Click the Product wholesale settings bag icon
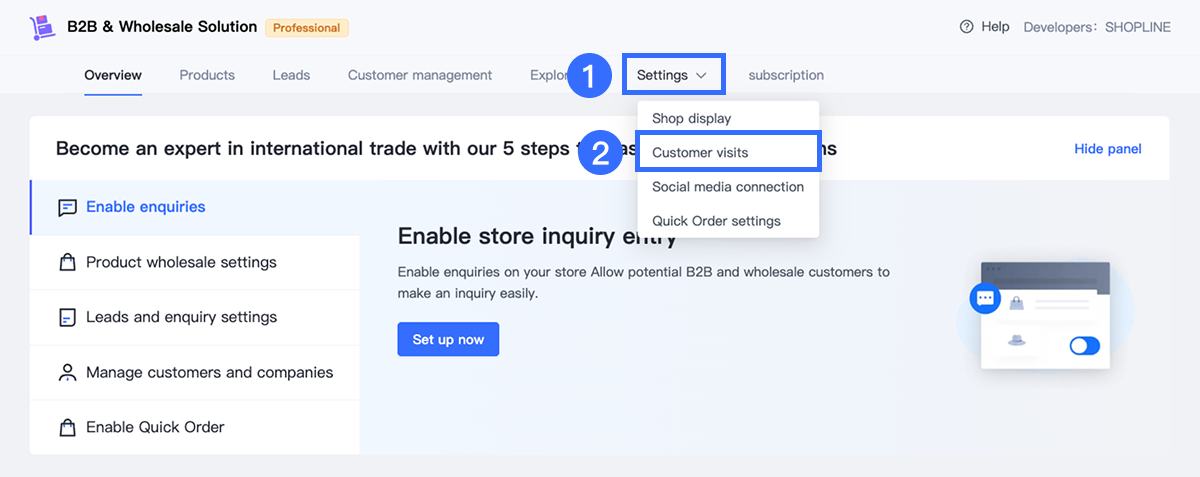This screenshot has height=477, width=1200. click(x=67, y=263)
